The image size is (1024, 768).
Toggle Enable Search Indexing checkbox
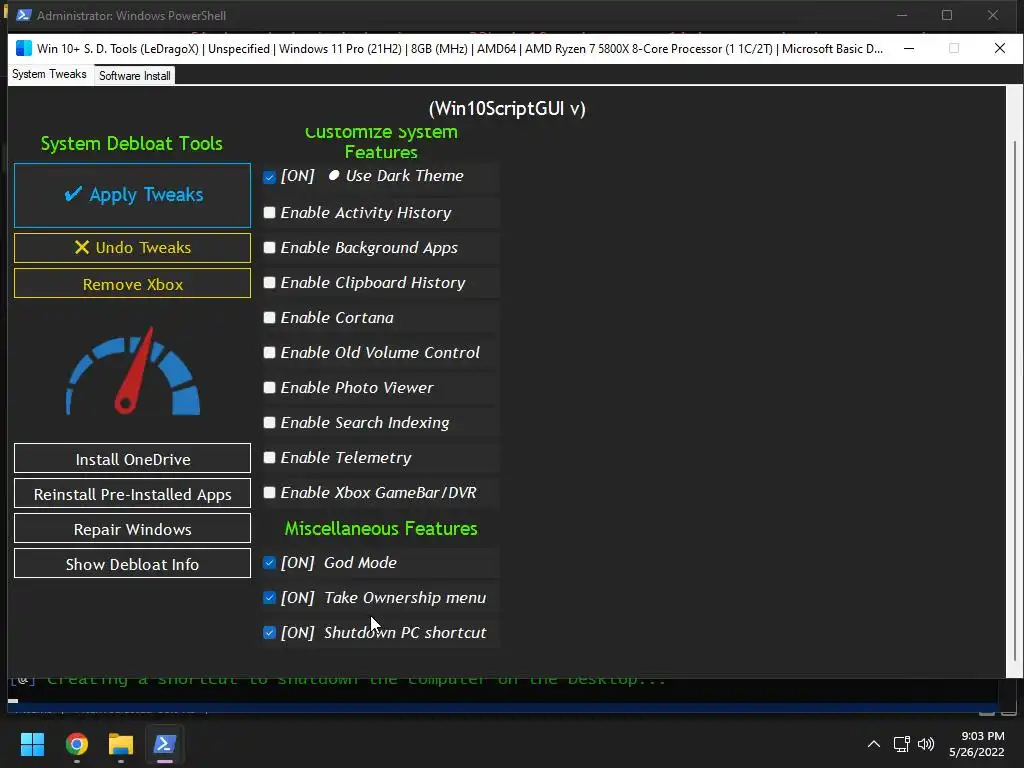(269, 423)
